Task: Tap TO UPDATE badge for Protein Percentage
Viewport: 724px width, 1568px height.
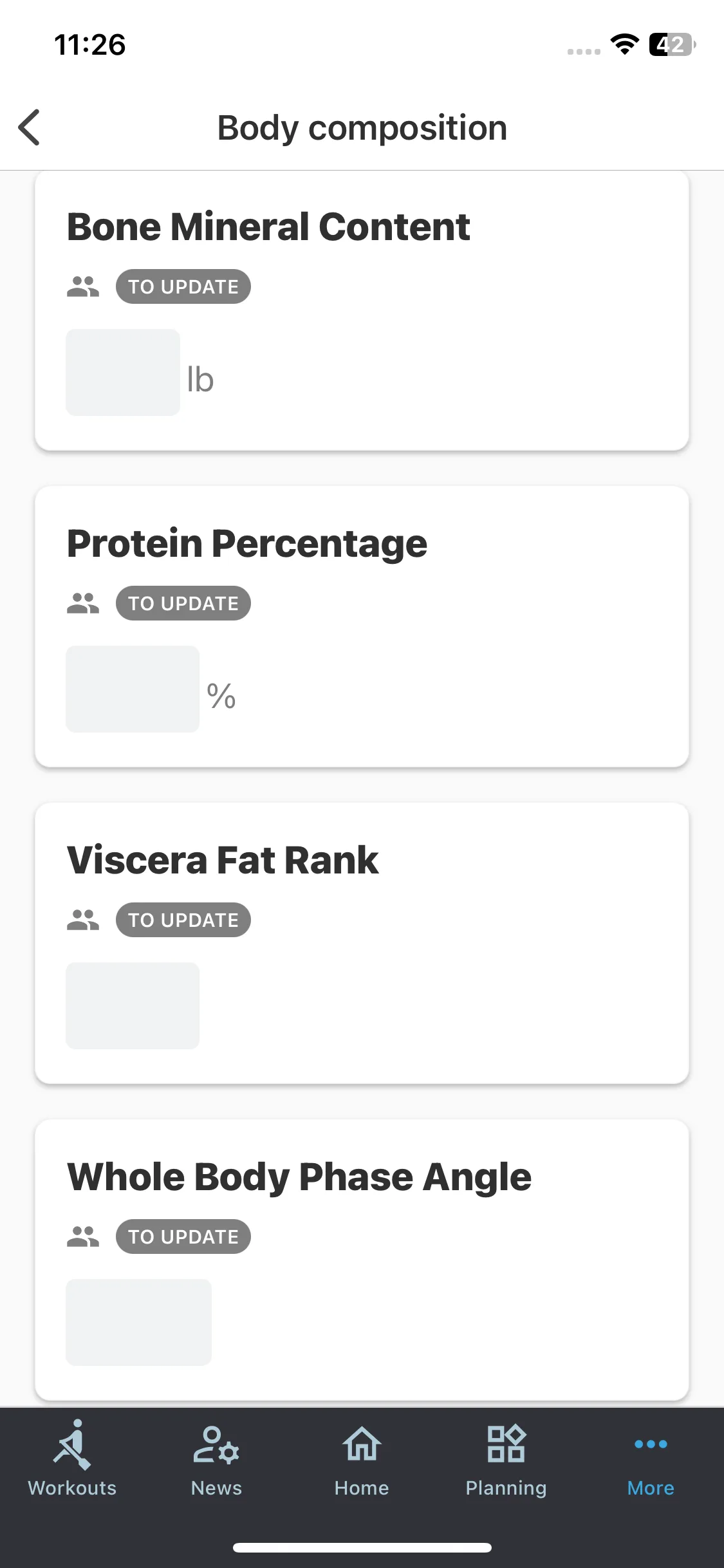Action: (x=183, y=603)
